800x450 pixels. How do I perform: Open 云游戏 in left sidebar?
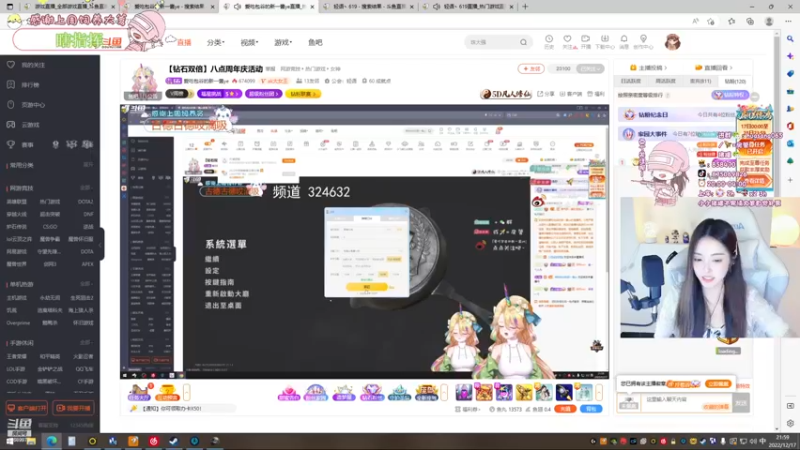(x=30, y=125)
